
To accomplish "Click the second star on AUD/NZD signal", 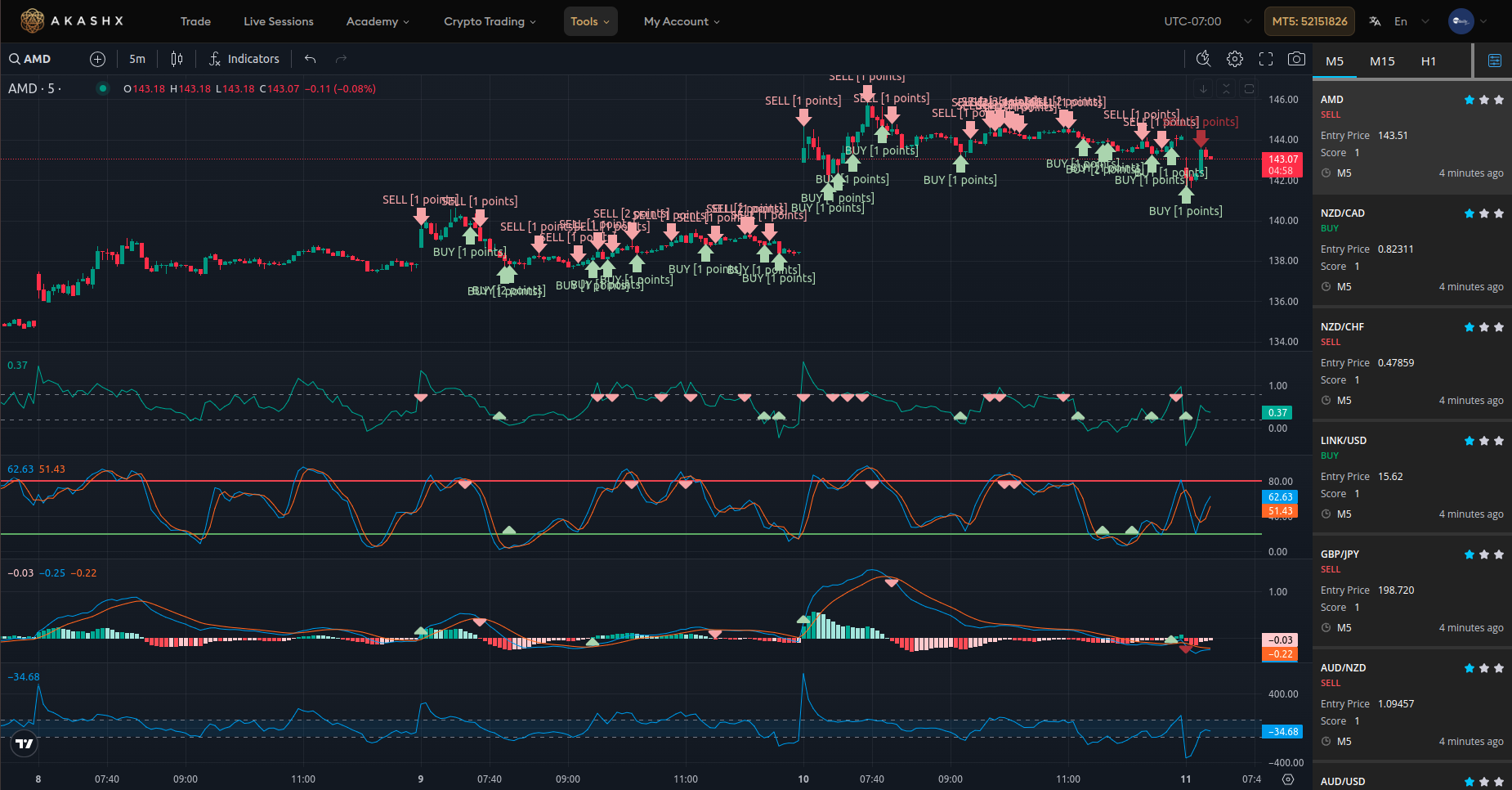I will click(x=1484, y=668).
